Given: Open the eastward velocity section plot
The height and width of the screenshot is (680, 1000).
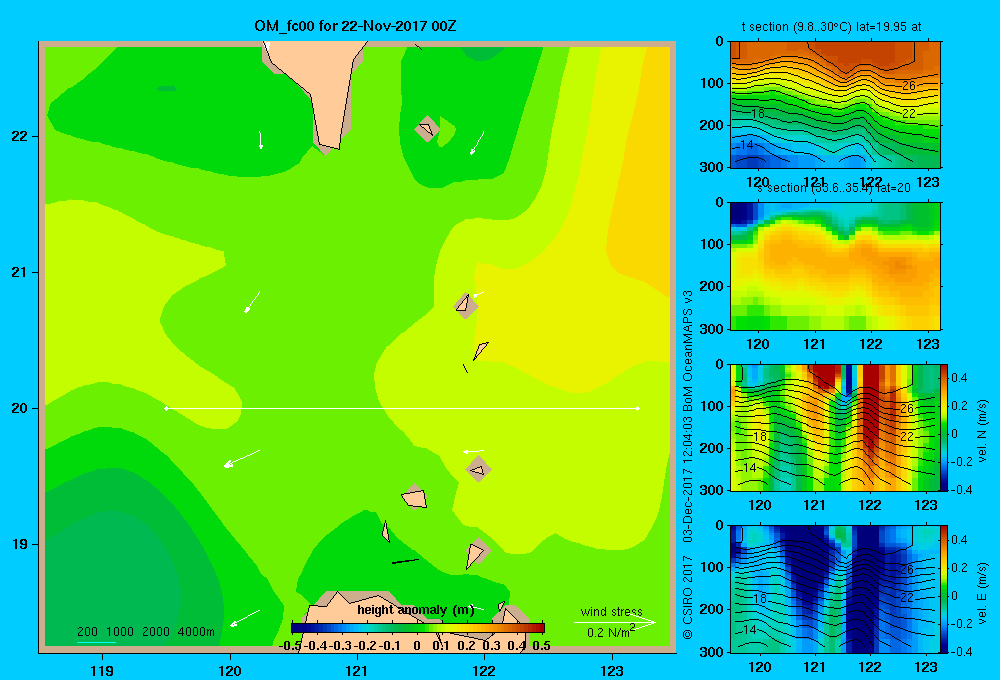Looking at the screenshot, I should click(x=835, y=589).
